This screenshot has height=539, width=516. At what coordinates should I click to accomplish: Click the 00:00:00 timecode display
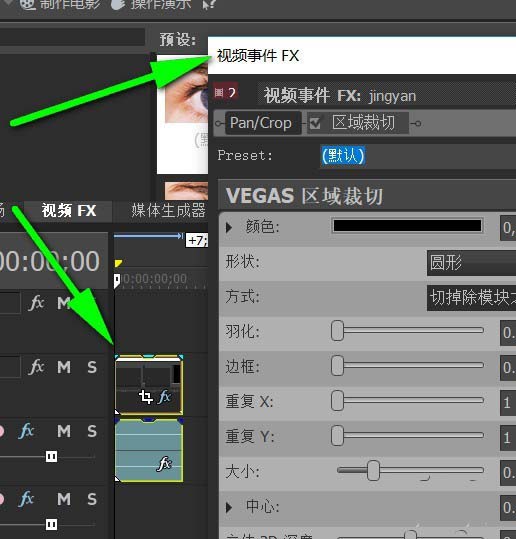50,261
